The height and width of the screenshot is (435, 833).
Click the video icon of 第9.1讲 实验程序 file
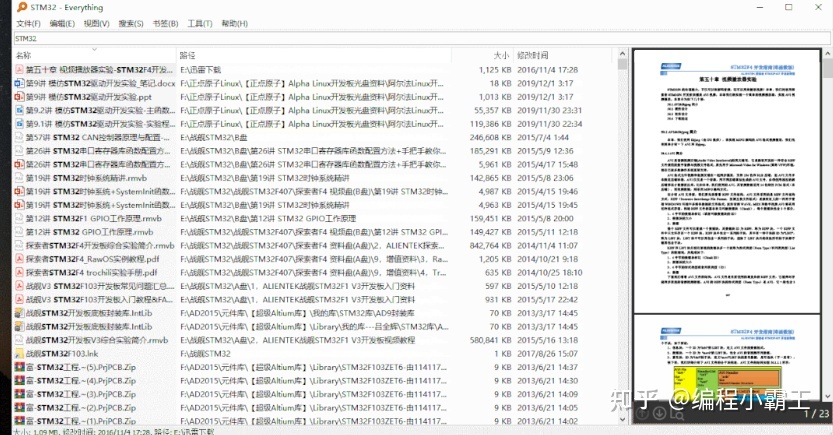[x=19, y=124]
